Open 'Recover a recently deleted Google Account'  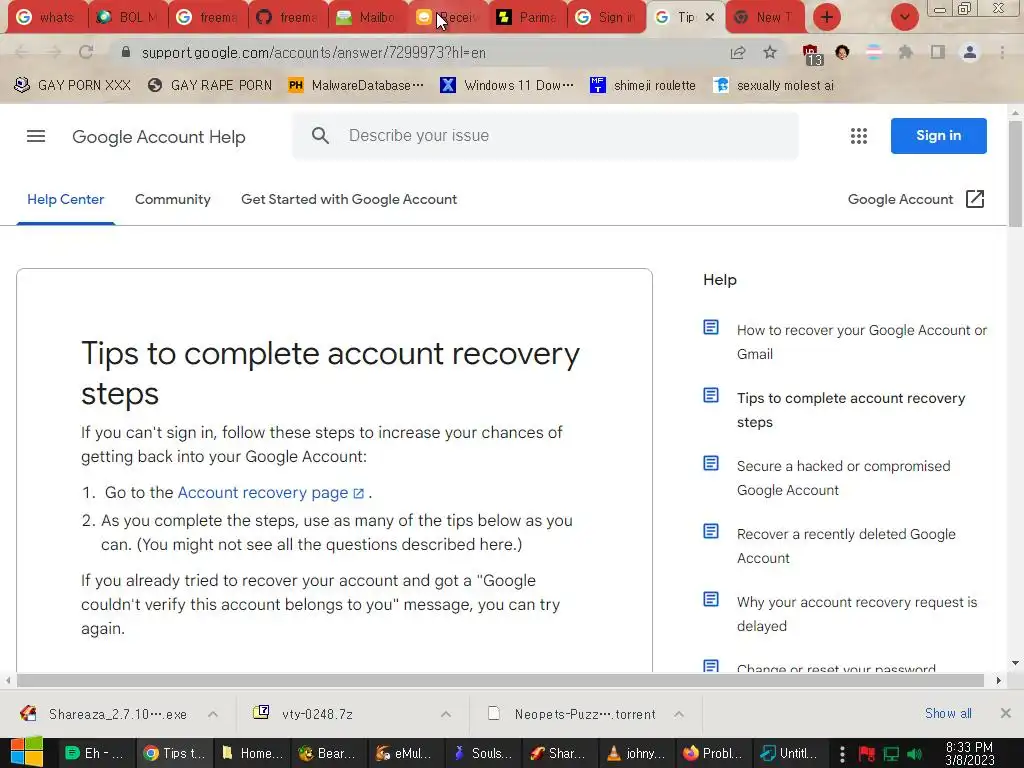846,546
